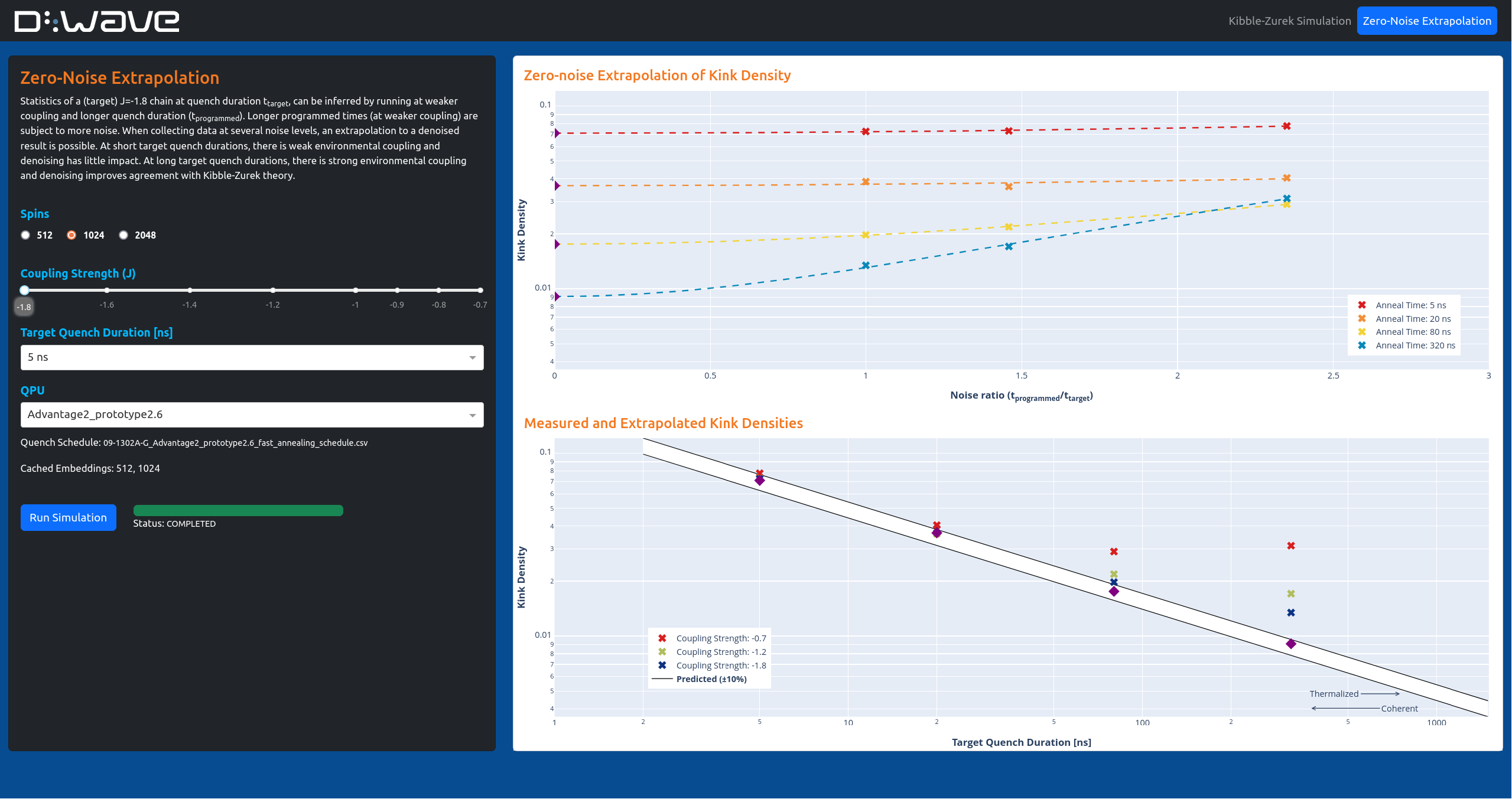Click the Run Simulation button
The width and height of the screenshot is (1512, 799).
[68, 517]
